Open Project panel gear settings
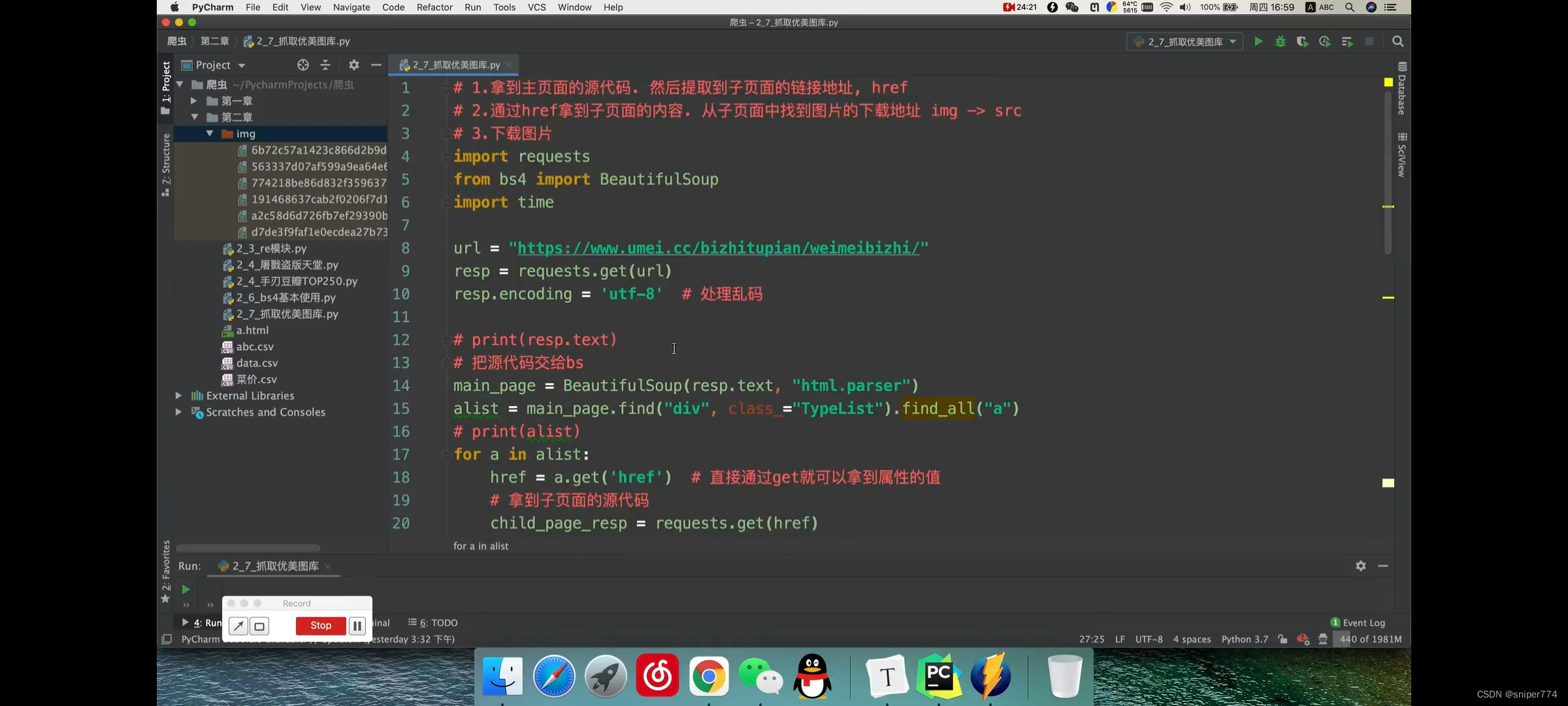Viewport: 1568px width, 706px height. [x=353, y=65]
